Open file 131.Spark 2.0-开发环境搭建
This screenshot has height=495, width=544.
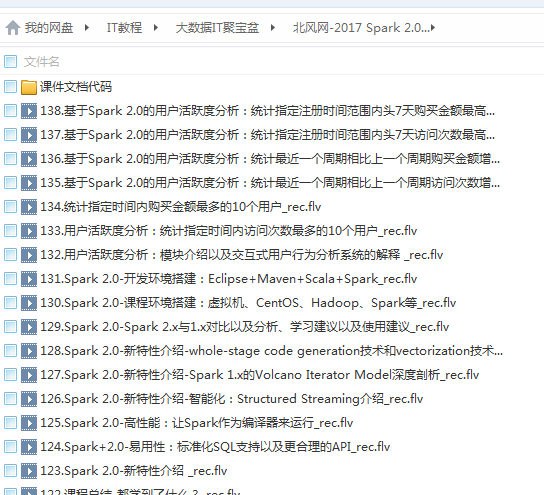(229, 279)
